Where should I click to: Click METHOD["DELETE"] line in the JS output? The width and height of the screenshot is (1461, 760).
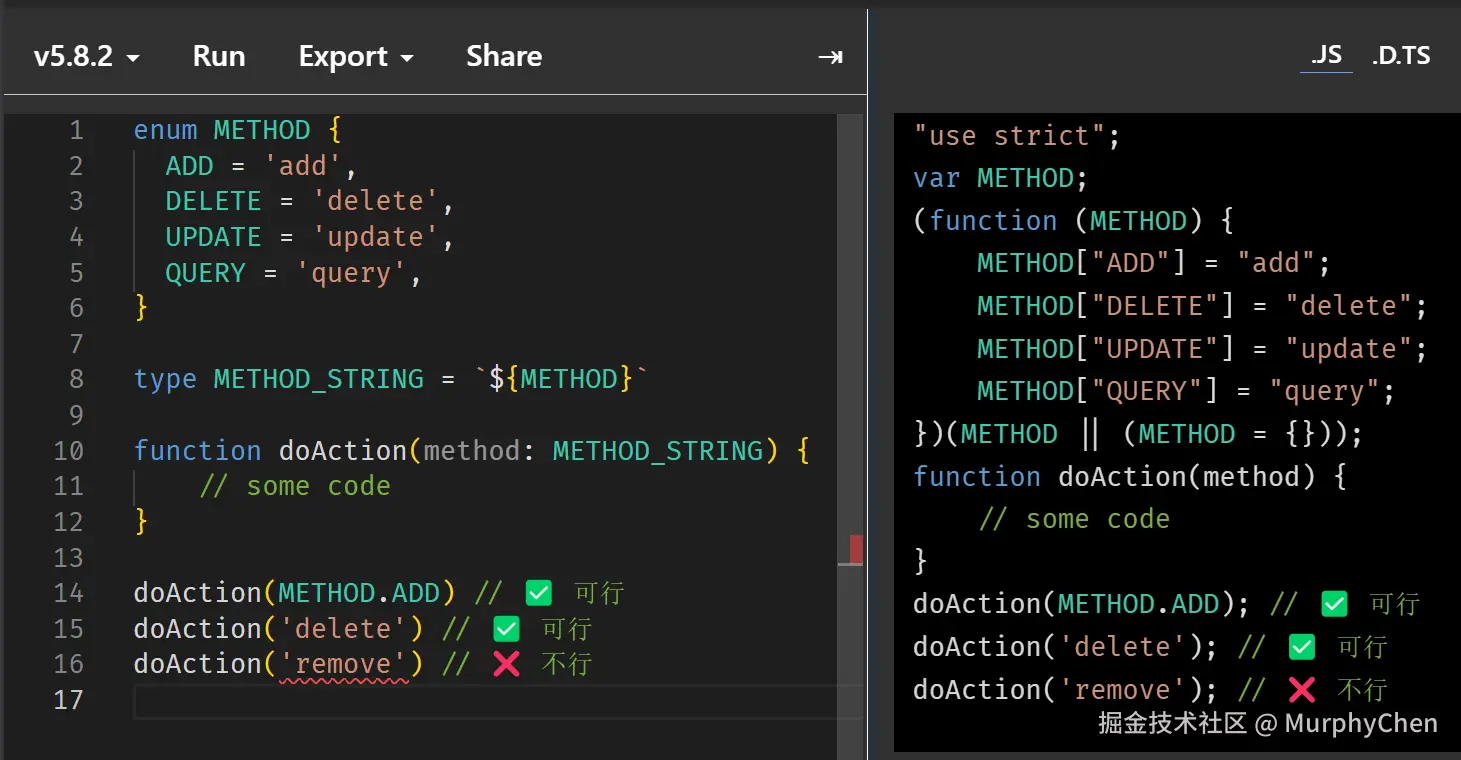1202,306
